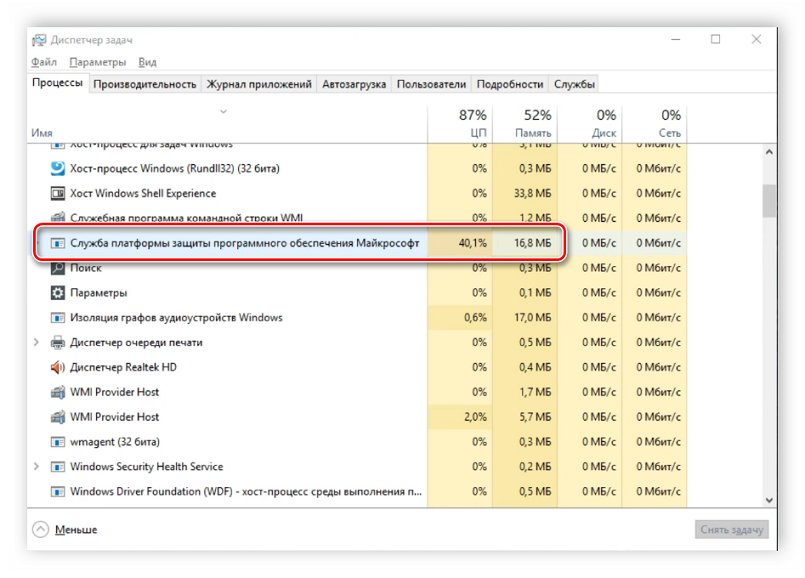This screenshot has height=578, width=805.
Task: Open the Параметры menu in menu bar
Action: 98,62
